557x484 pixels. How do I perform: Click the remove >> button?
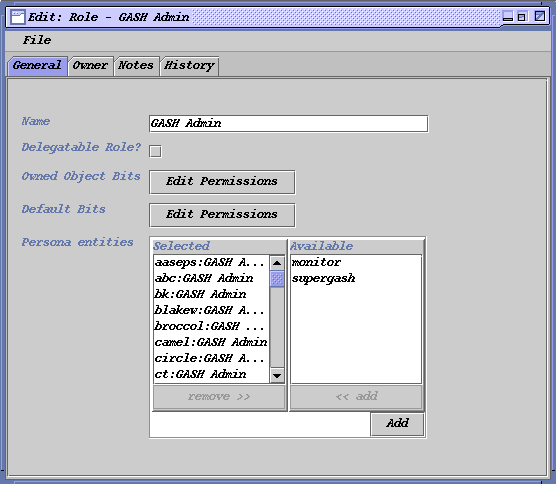(x=219, y=397)
